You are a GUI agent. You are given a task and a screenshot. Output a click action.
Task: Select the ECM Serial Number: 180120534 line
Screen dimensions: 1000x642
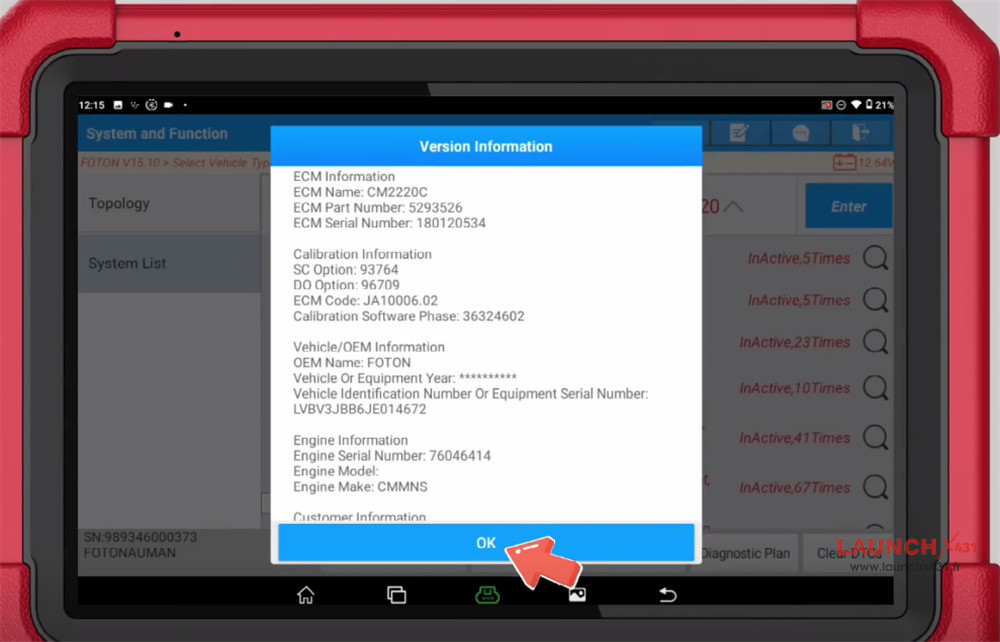389,223
